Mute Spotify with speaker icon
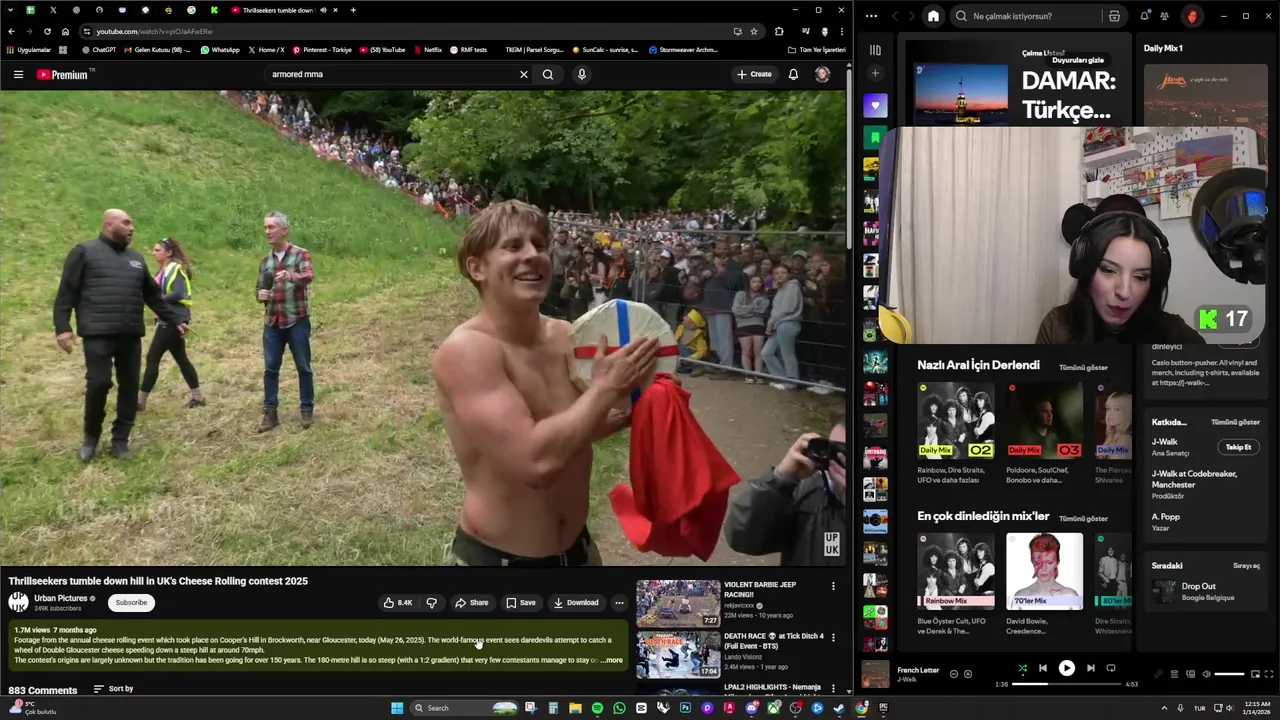 pyautogui.click(x=1205, y=675)
